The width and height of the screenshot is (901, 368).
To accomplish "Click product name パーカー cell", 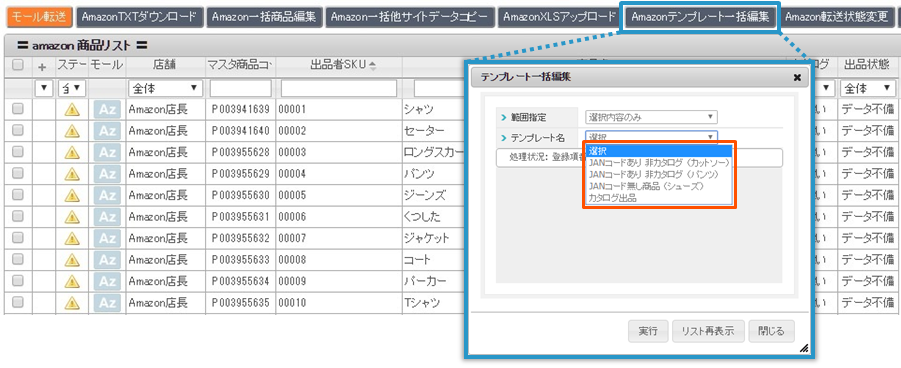I will (424, 281).
